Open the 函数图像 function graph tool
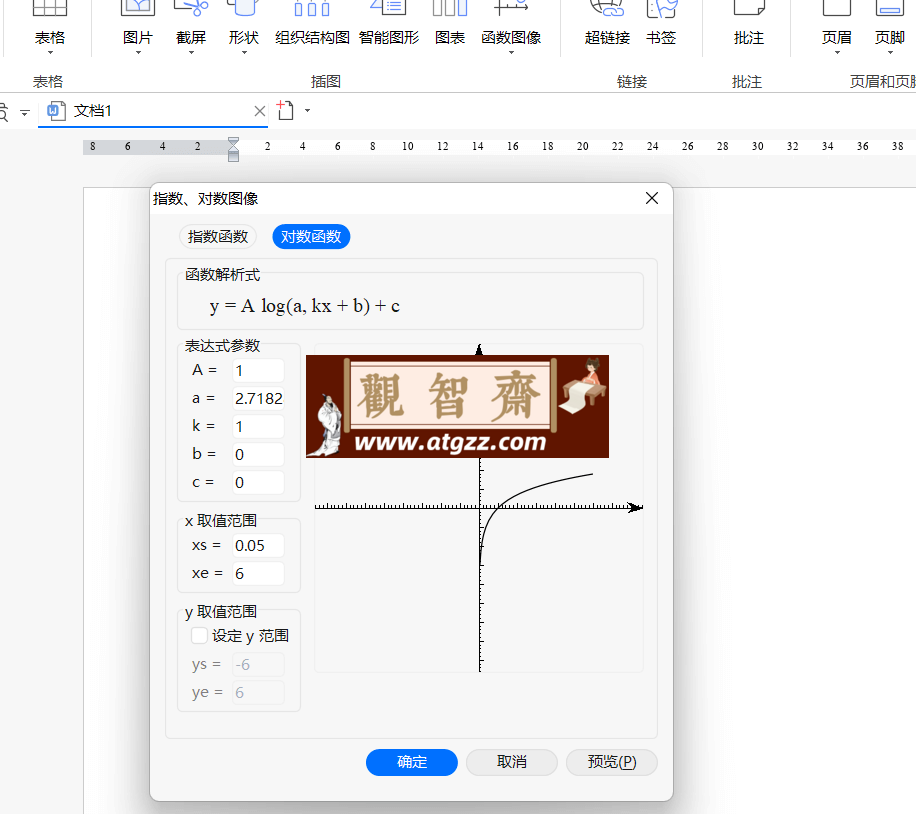917x814 pixels. click(511, 23)
